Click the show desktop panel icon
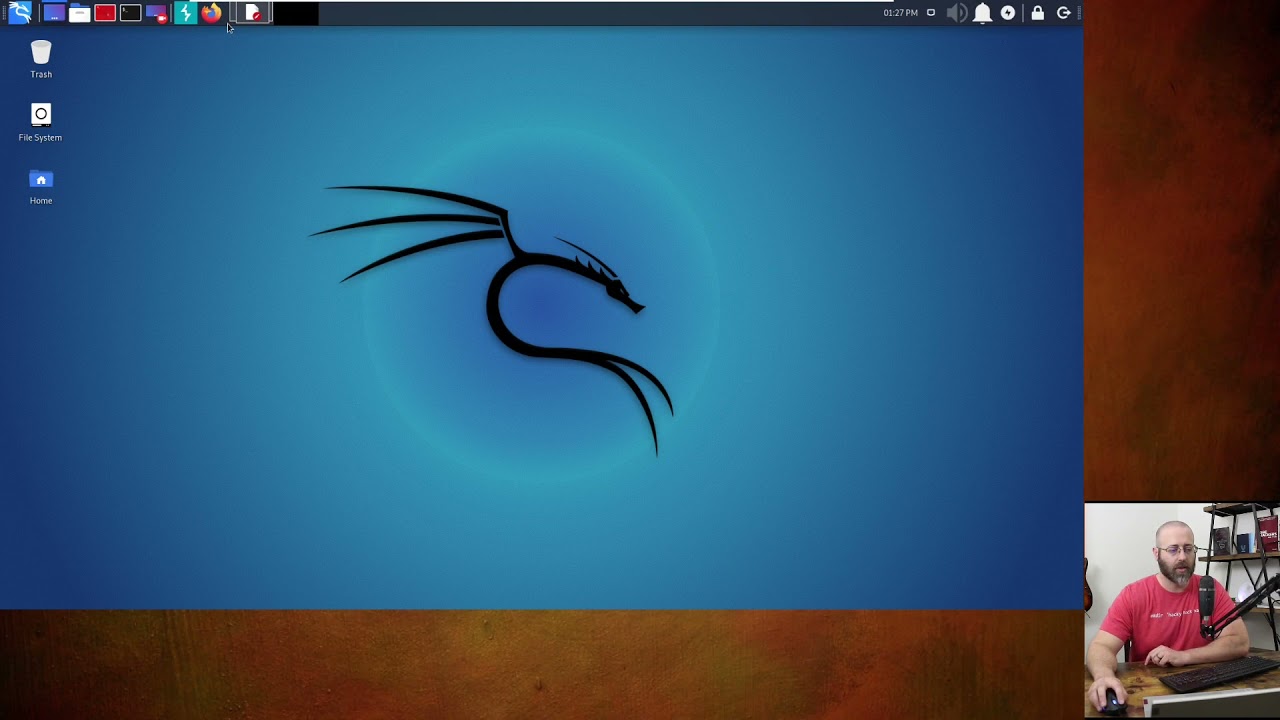The height and width of the screenshot is (720, 1280). pyautogui.click(x=54, y=13)
